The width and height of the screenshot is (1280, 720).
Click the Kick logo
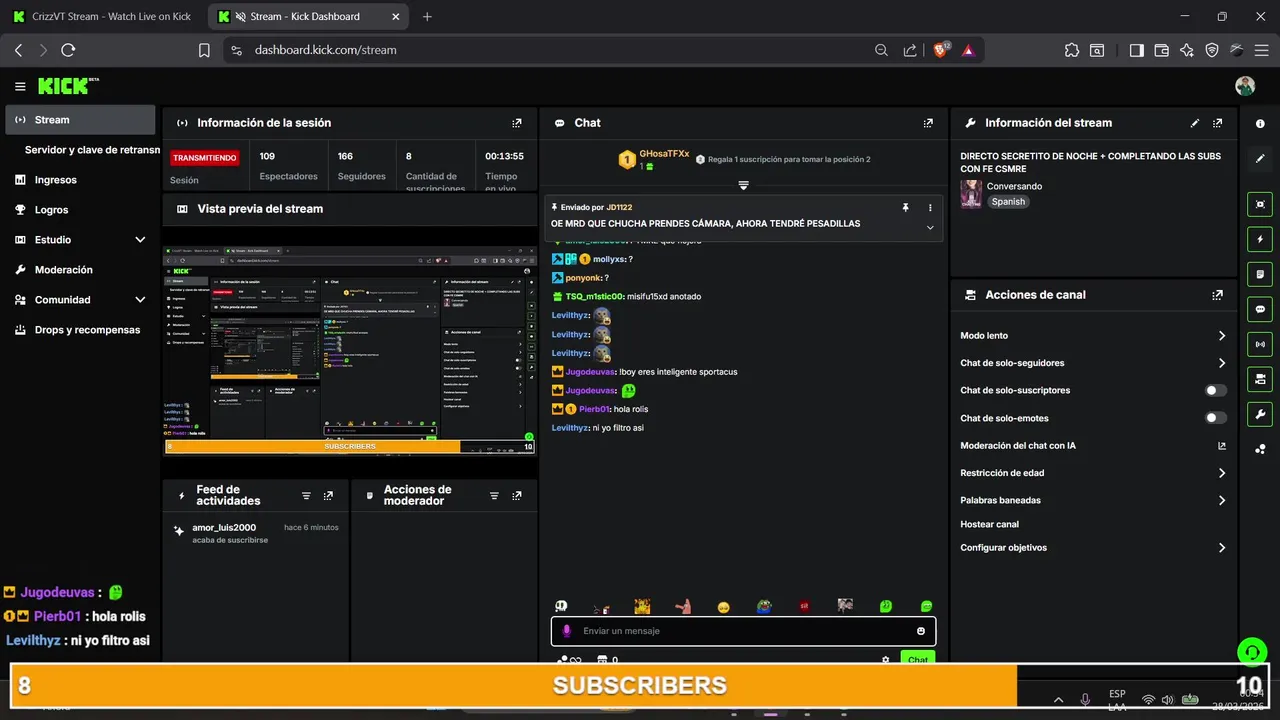pos(68,86)
